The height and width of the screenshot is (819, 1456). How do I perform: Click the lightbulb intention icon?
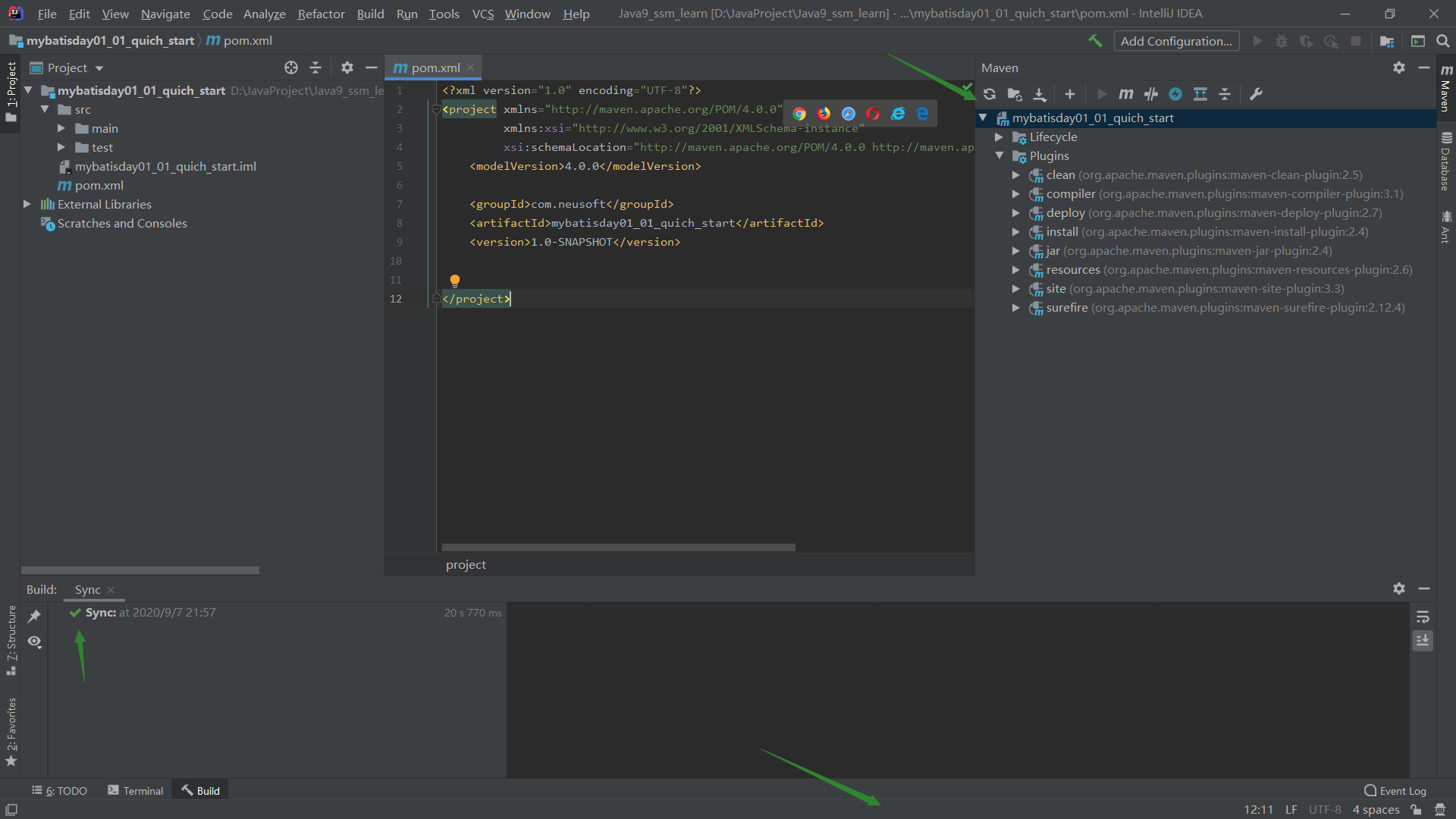(x=455, y=281)
